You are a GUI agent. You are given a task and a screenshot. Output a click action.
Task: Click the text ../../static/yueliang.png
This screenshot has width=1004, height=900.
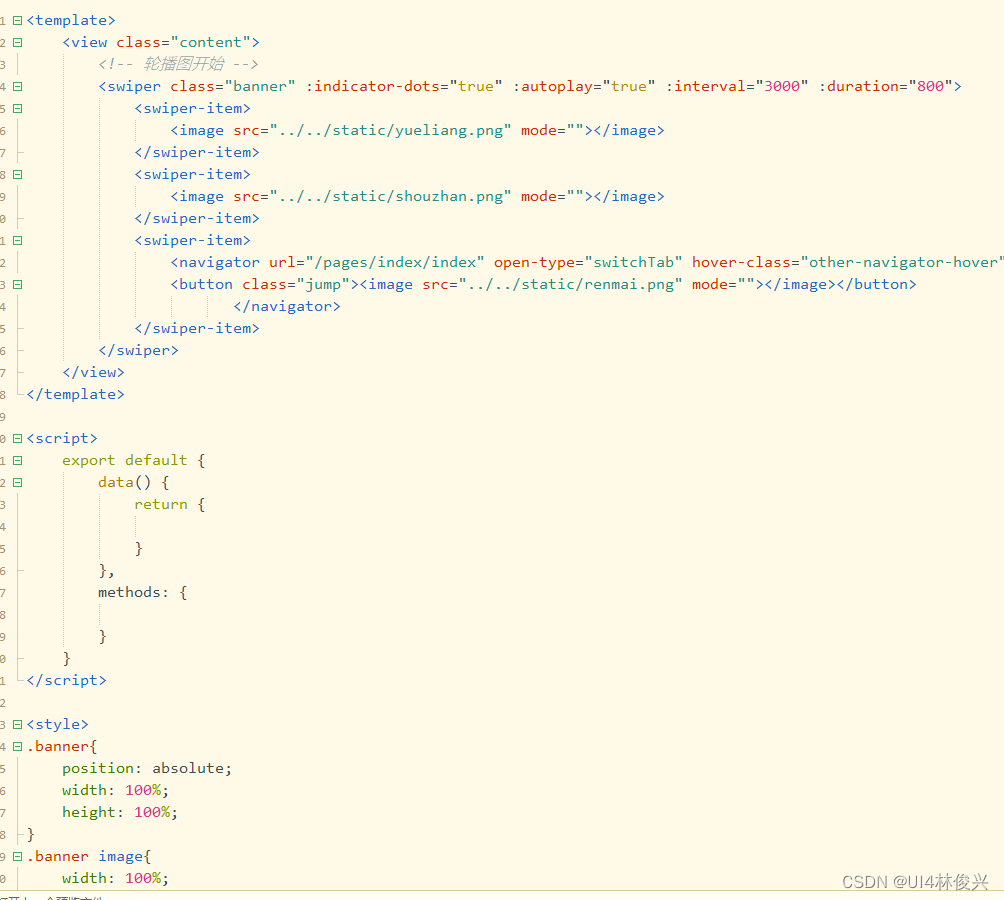point(391,131)
